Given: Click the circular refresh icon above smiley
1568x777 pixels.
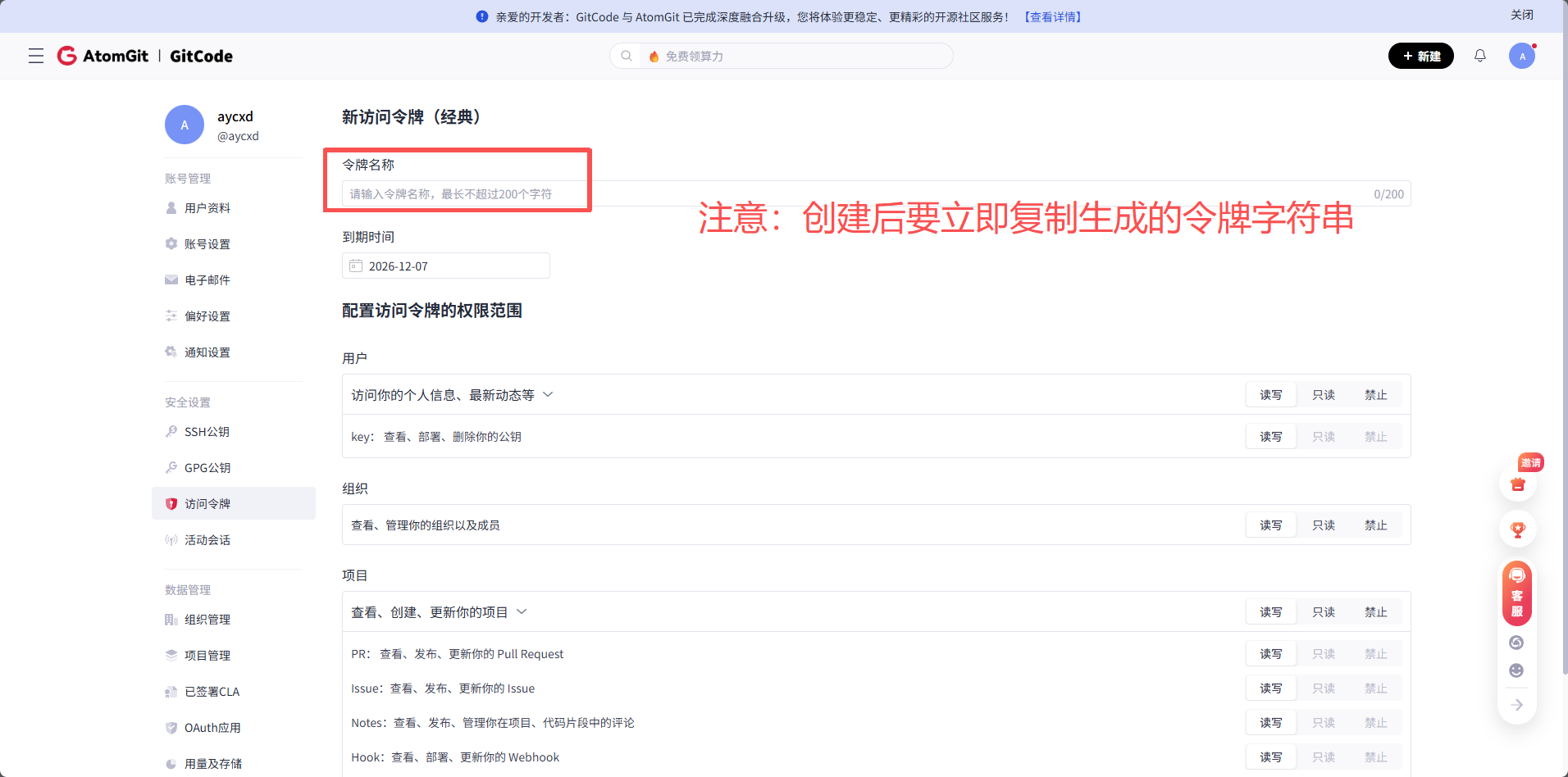Looking at the screenshot, I should 1516,643.
